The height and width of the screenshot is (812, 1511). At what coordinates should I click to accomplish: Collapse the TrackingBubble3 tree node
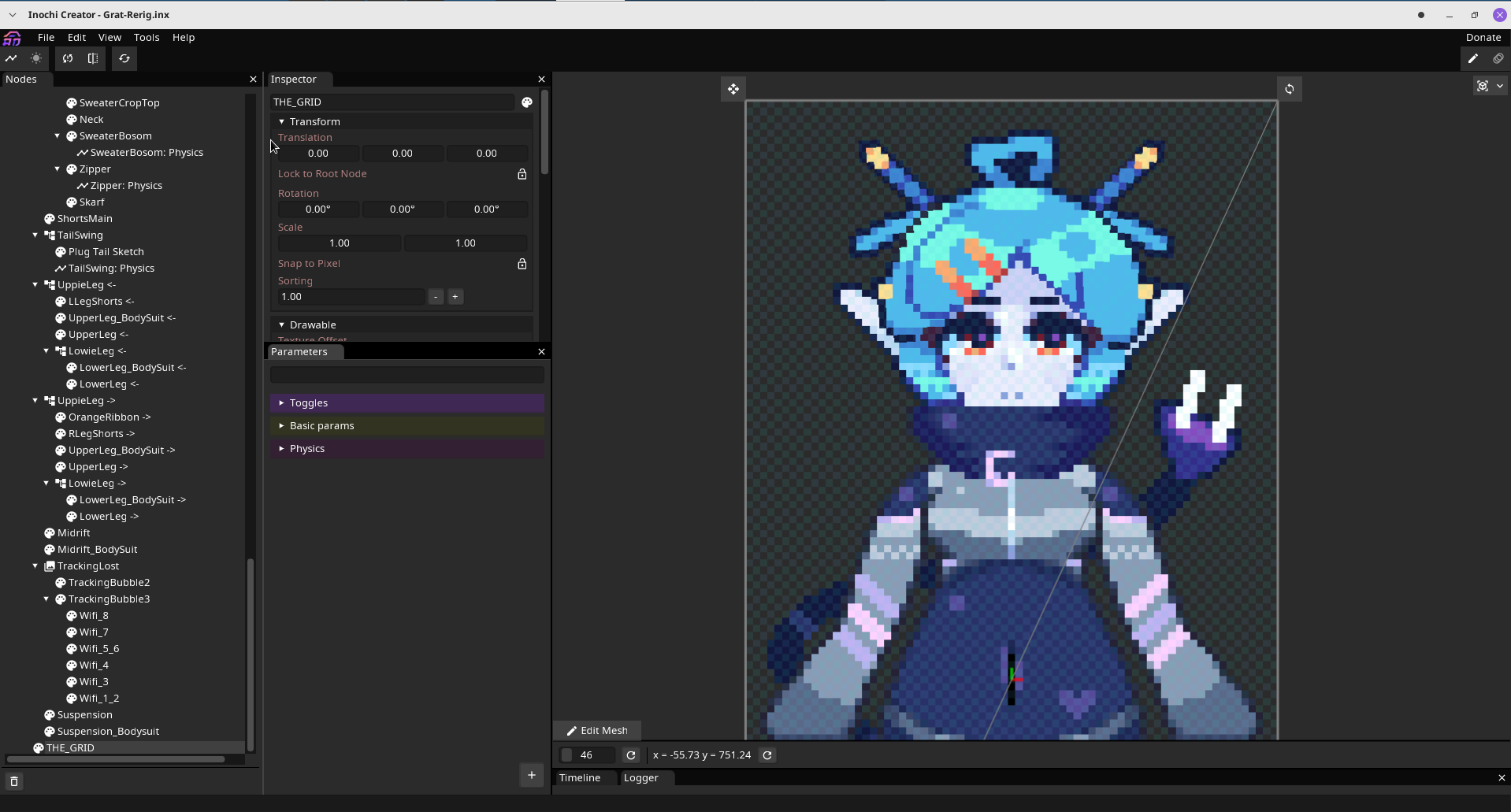tap(46, 599)
